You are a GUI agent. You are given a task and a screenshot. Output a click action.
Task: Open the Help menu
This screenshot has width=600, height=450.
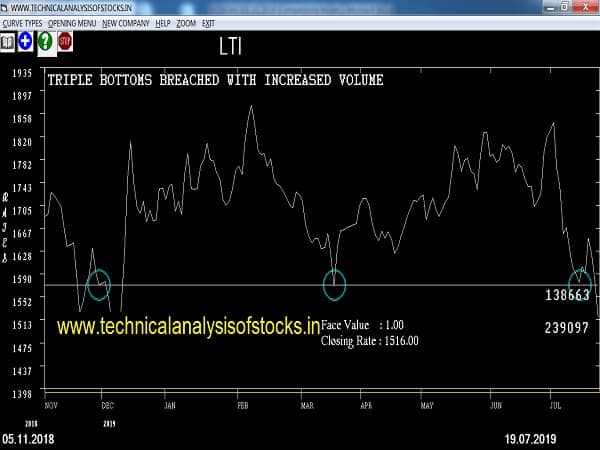point(163,22)
